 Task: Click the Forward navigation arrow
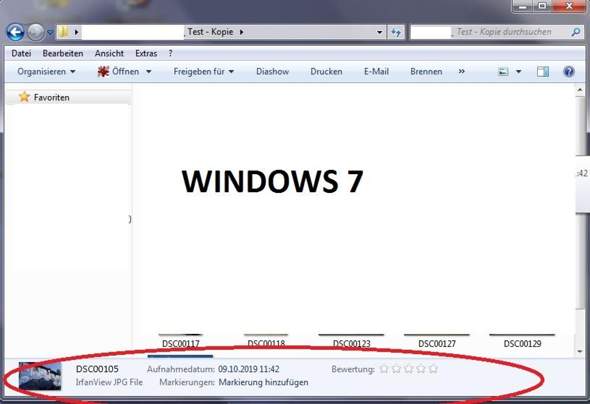coord(36,32)
